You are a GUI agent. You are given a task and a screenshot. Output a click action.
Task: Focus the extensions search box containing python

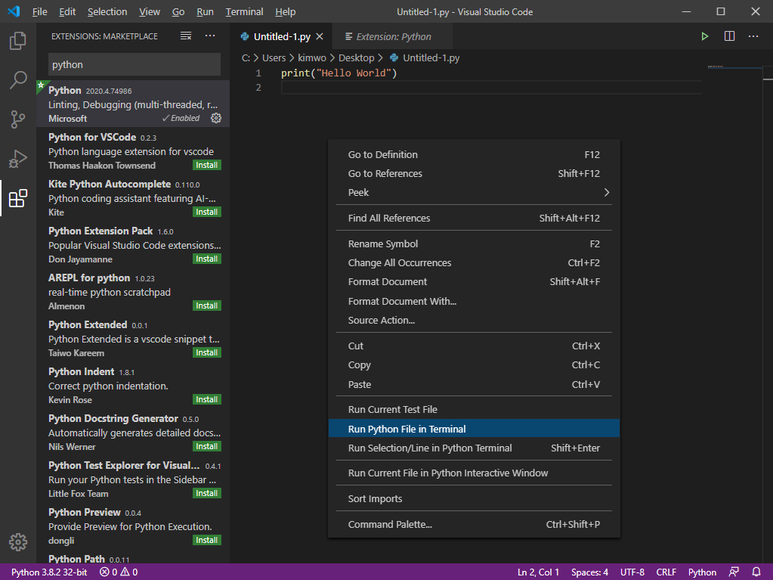point(134,65)
